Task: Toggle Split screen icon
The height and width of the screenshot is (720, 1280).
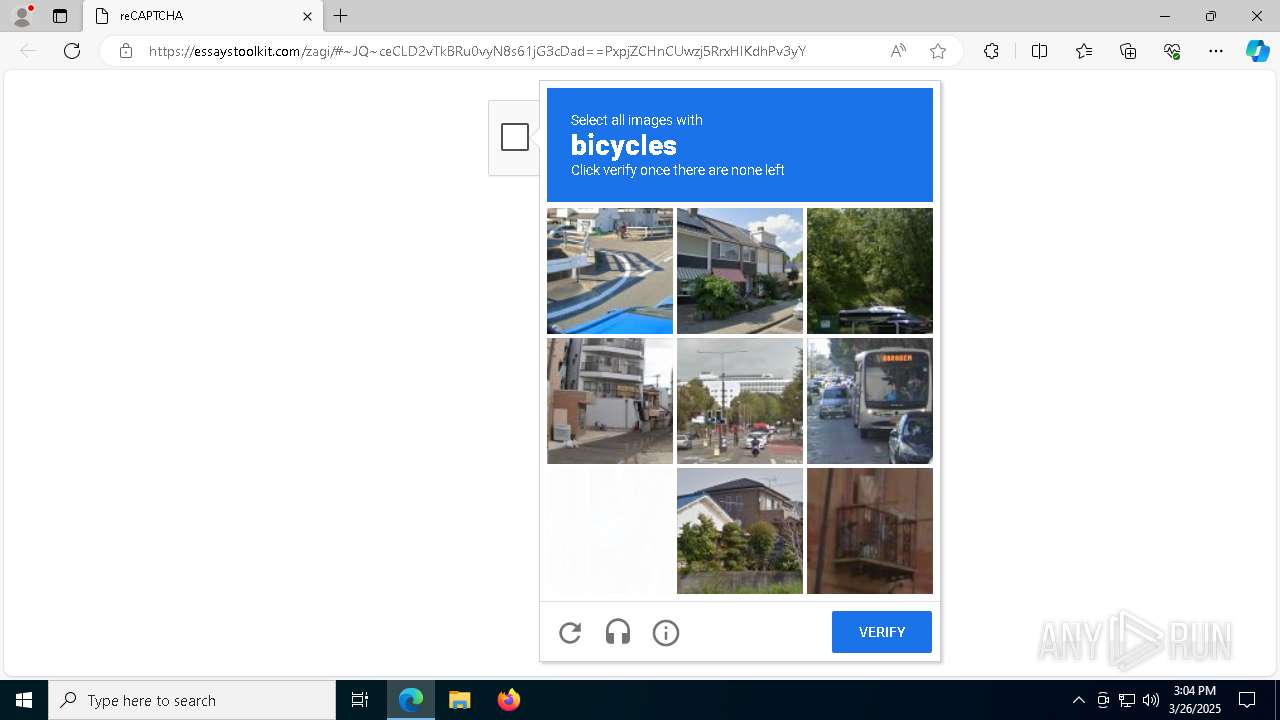Action: [1039, 51]
